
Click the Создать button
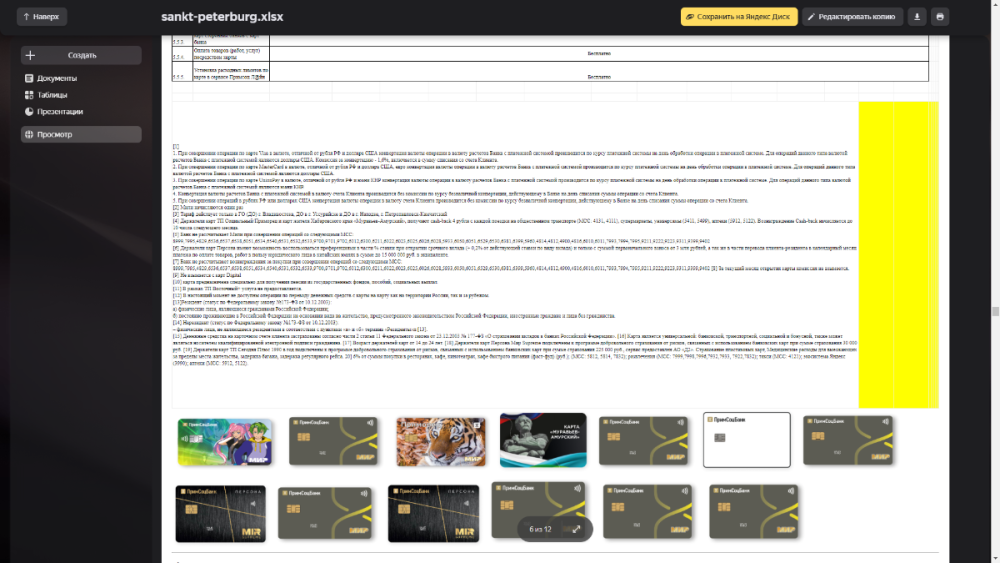[81, 55]
